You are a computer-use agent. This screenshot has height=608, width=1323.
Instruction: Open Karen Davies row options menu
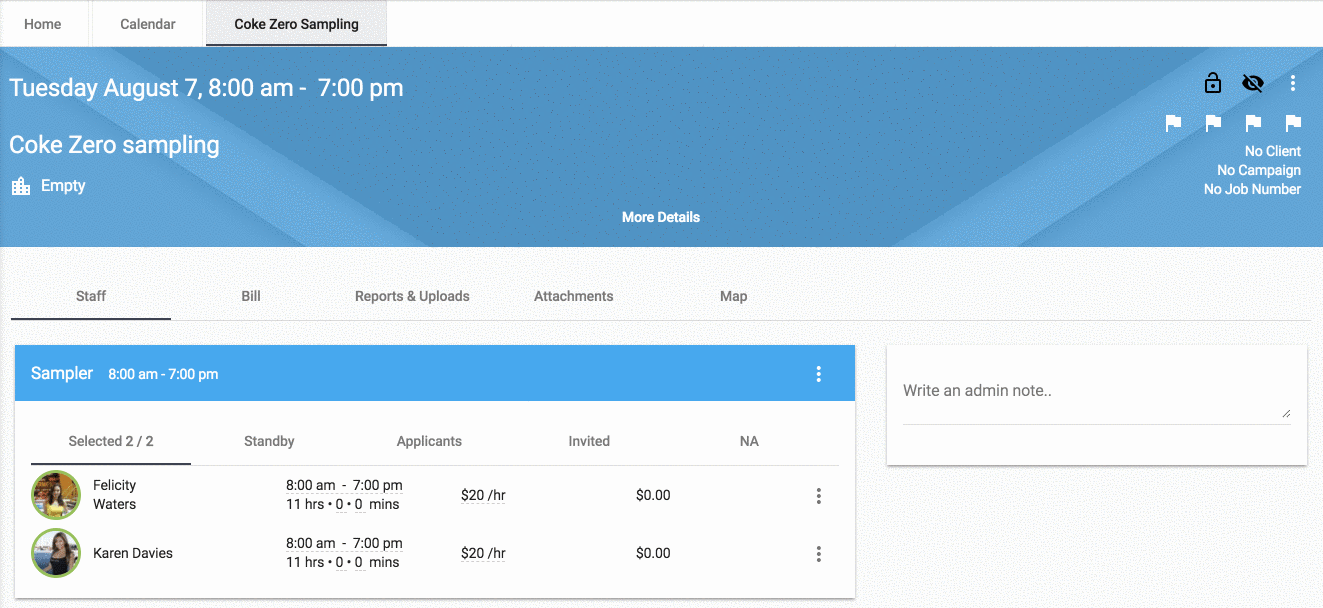(819, 553)
